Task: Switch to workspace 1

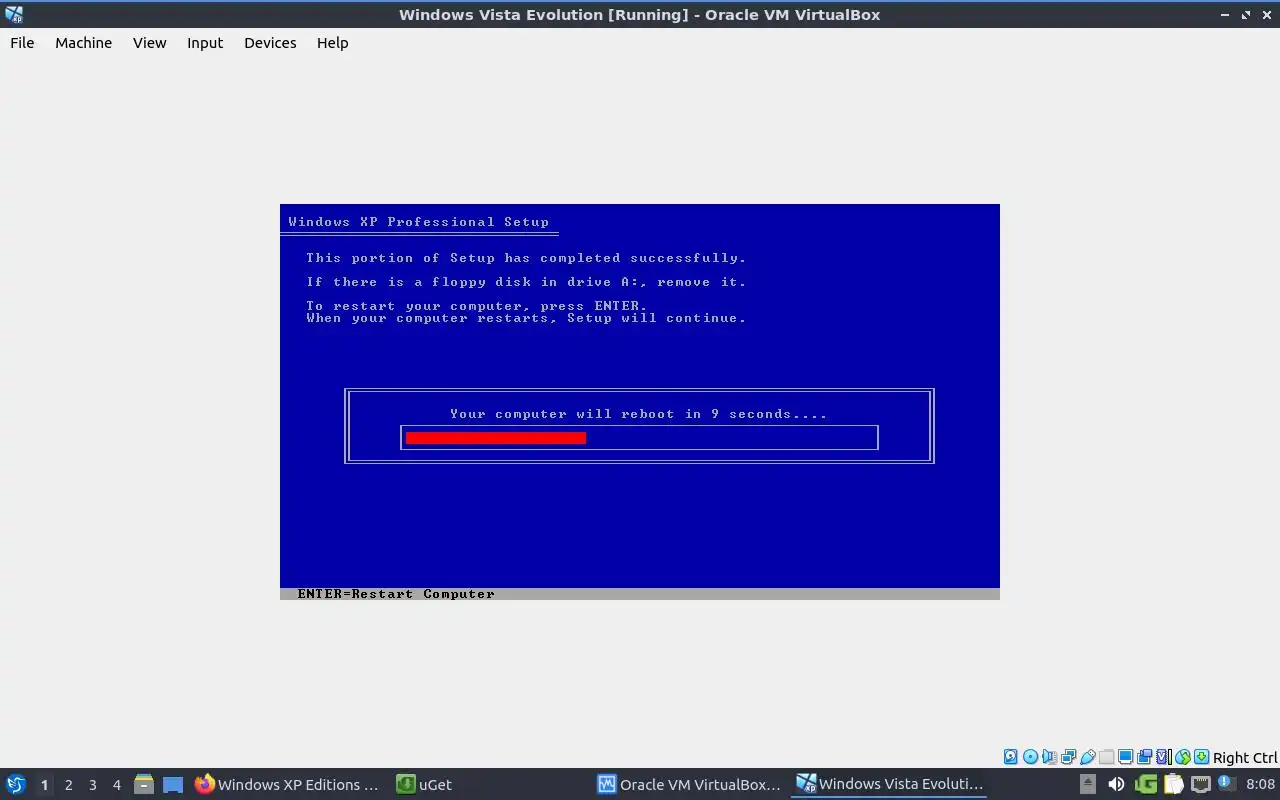Action: 44,785
